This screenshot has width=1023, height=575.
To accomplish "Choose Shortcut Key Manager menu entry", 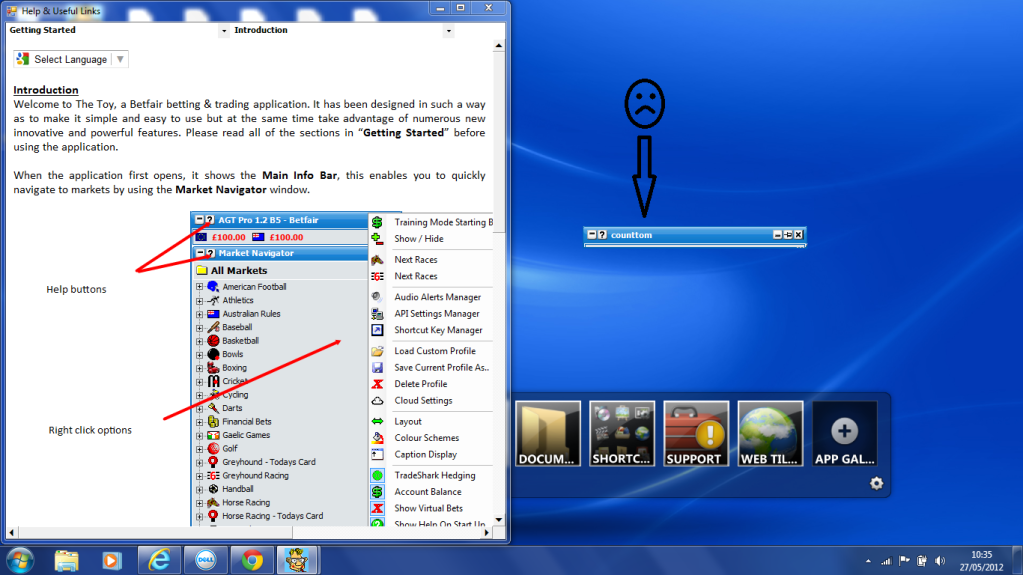I will coord(438,330).
